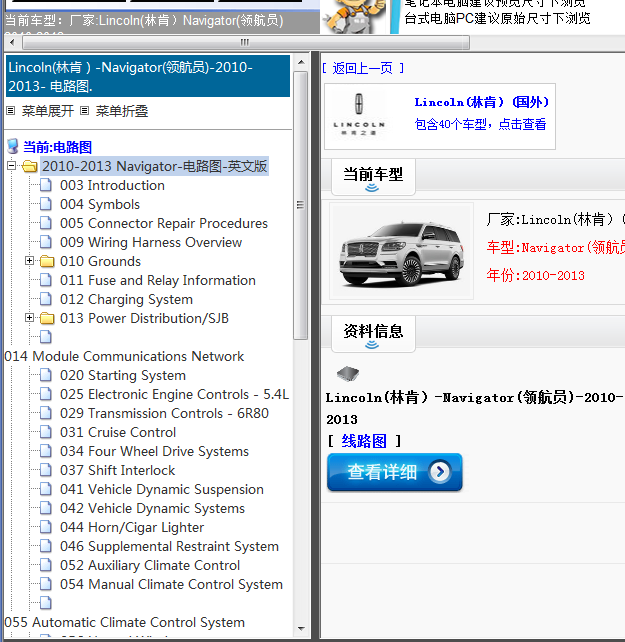This screenshot has height=642, width=625.
Task: Click document icon for 025 Electronic Engine Controls
Action: coord(46,394)
